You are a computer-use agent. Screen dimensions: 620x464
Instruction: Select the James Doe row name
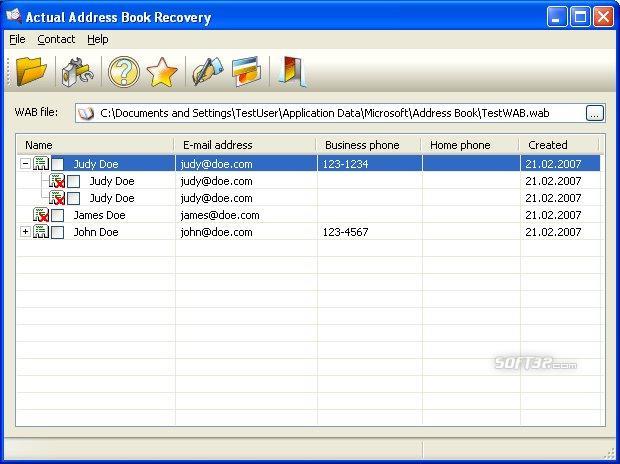click(x=99, y=215)
